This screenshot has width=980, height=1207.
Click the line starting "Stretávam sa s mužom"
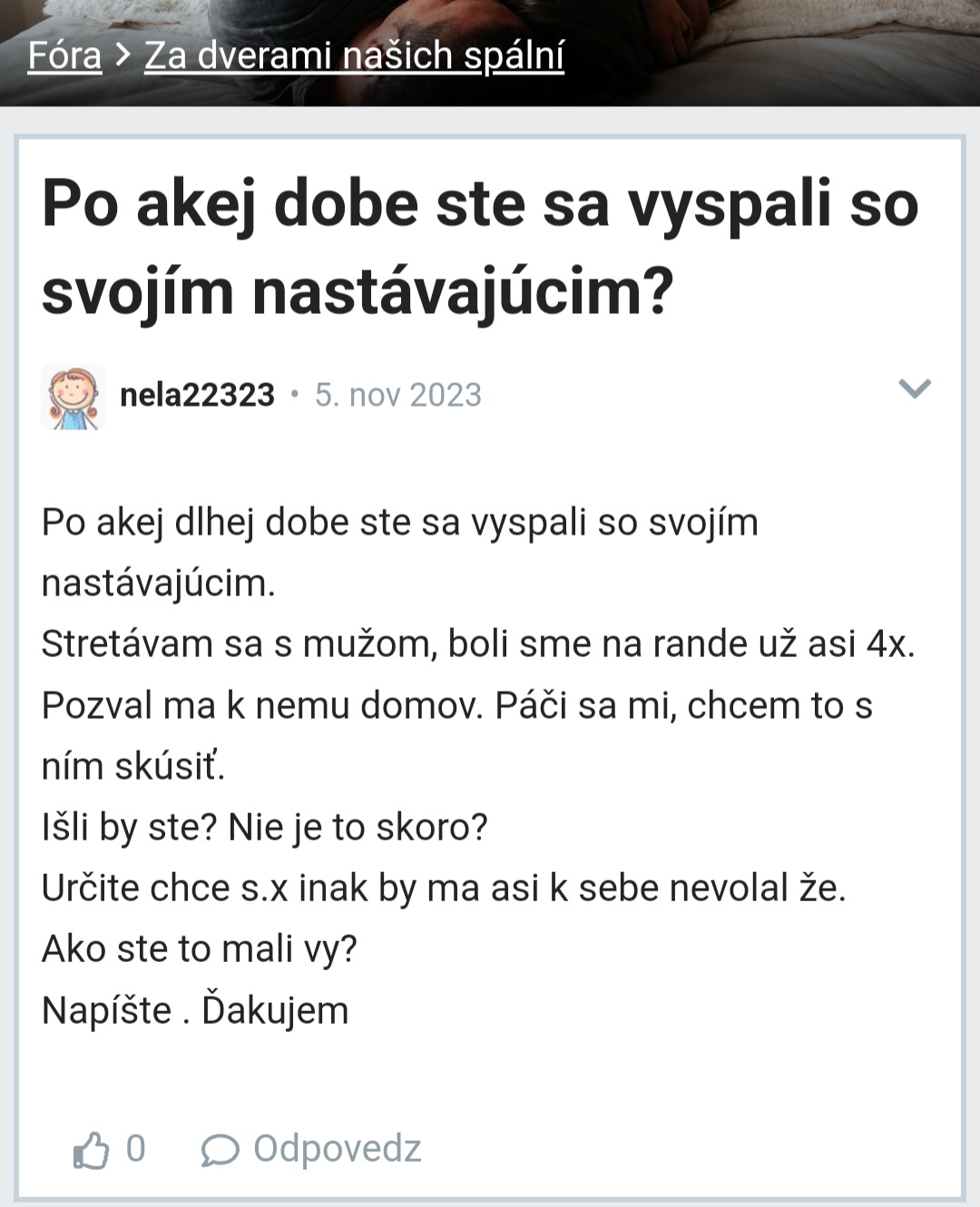pyautogui.click(x=477, y=644)
